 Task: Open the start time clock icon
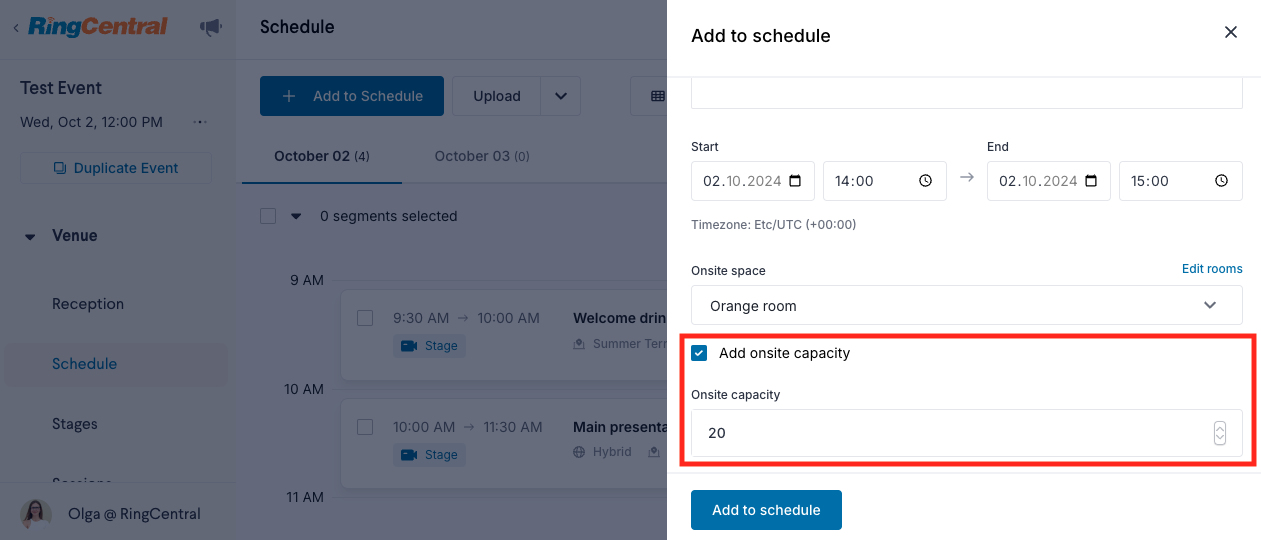[925, 181]
